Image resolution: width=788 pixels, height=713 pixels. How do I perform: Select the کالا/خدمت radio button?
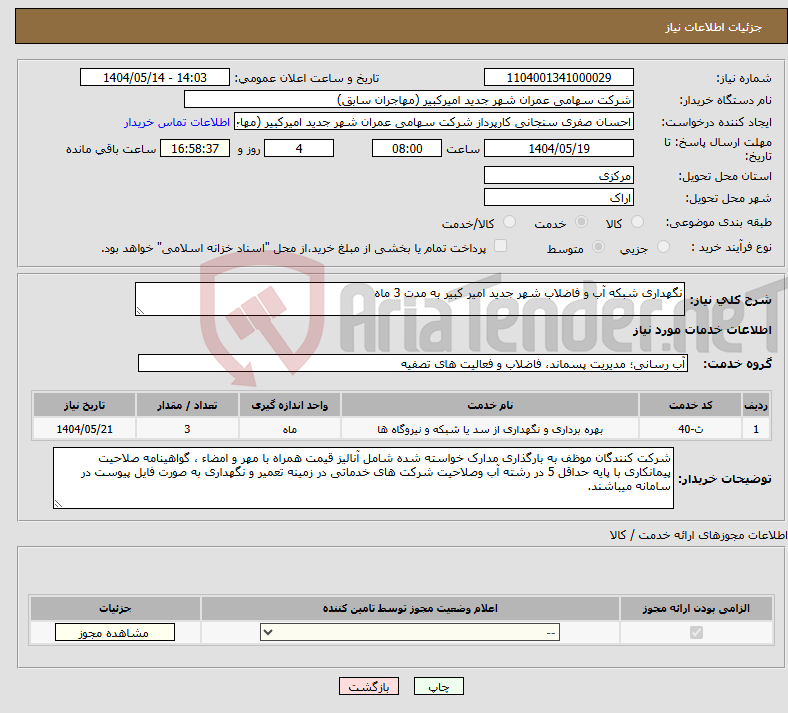click(509, 222)
